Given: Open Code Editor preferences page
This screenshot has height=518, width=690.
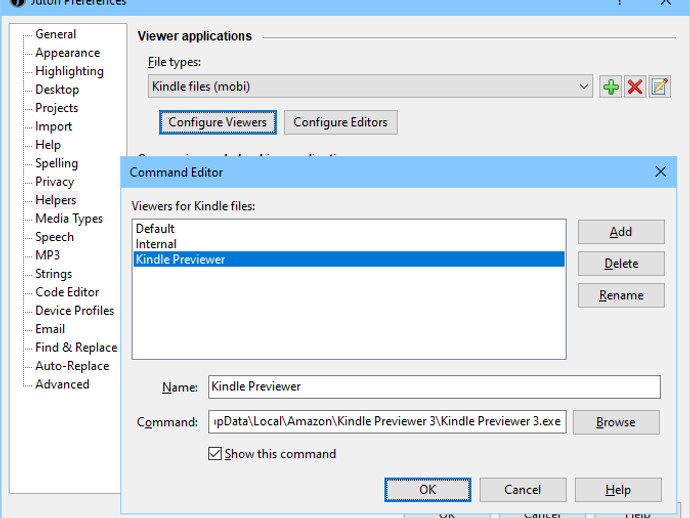Looking at the screenshot, I should (67, 292).
